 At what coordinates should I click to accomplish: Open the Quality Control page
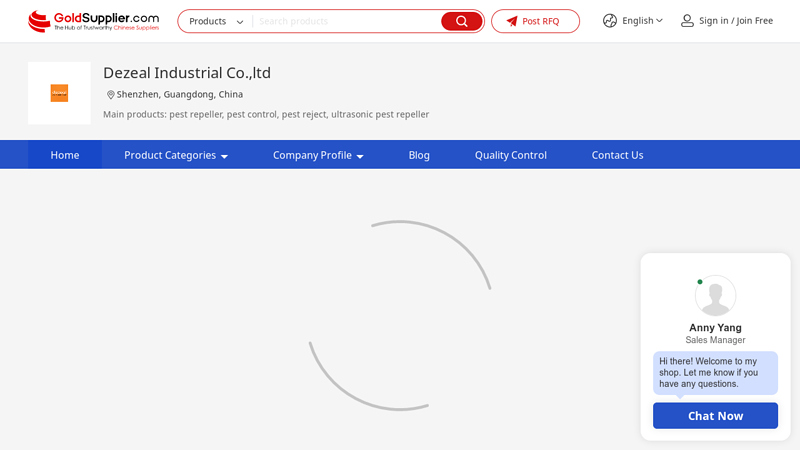(511, 155)
